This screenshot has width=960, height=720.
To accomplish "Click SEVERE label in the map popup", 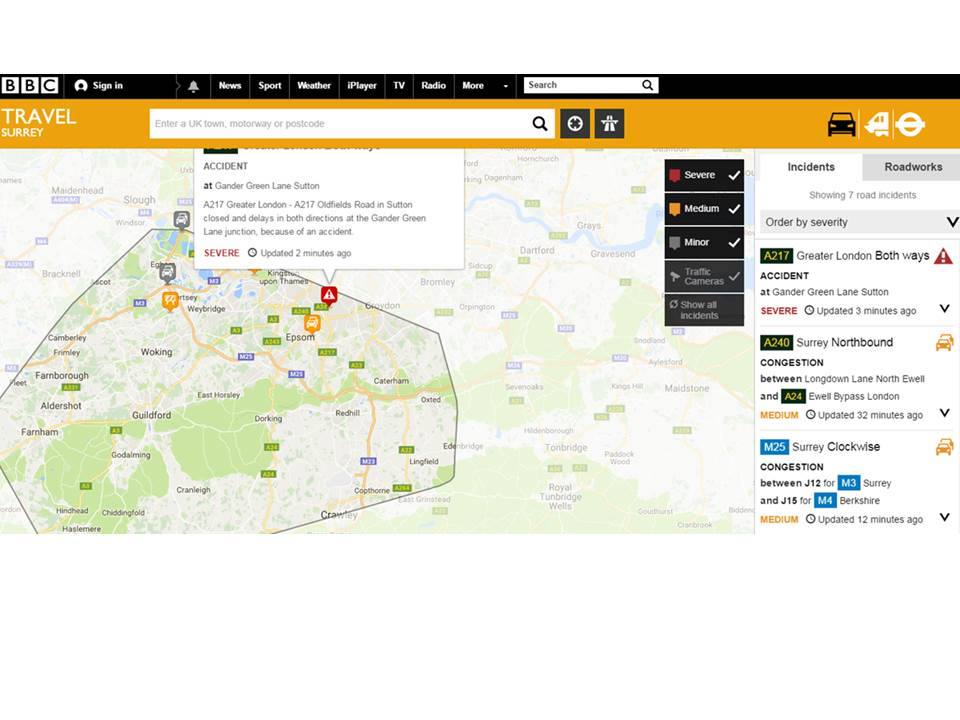I will point(222,253).
